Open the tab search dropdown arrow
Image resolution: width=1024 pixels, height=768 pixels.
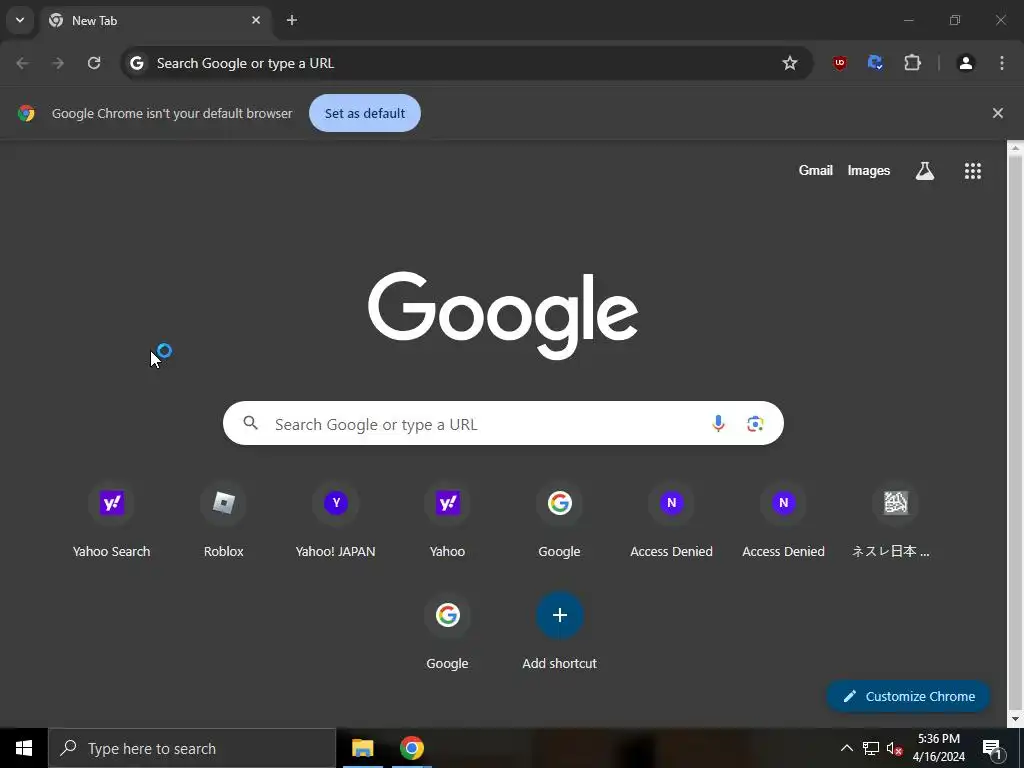pos(20,20)
